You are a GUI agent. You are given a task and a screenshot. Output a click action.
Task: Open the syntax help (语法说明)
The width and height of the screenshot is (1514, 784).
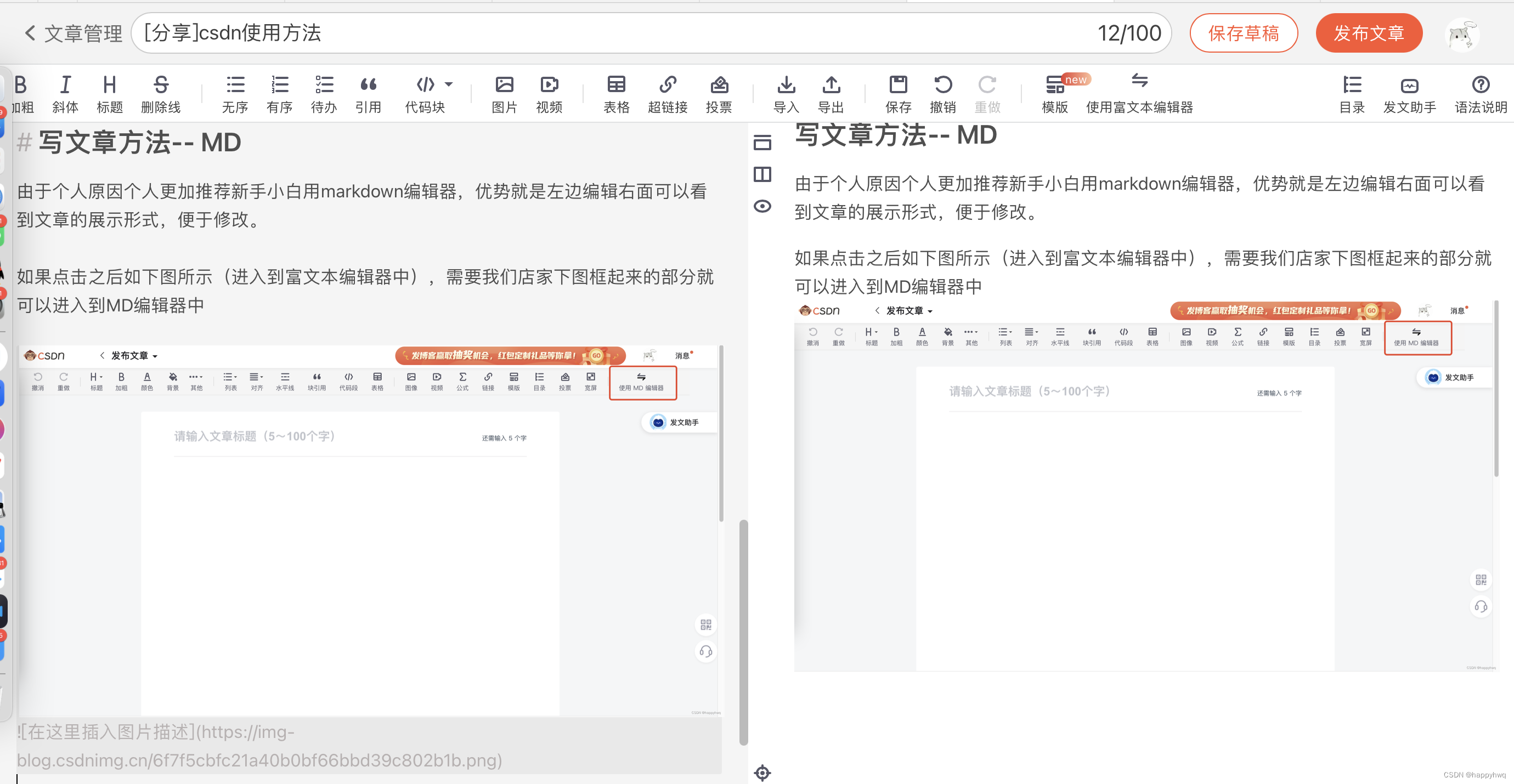[x=1481, y=94]
